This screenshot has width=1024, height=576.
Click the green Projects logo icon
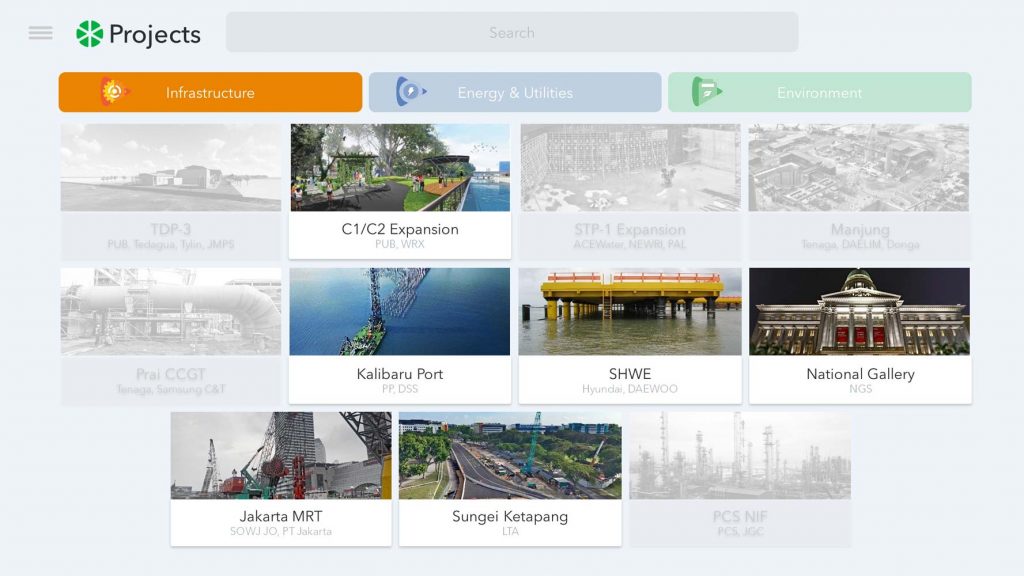tap(89, 34)
